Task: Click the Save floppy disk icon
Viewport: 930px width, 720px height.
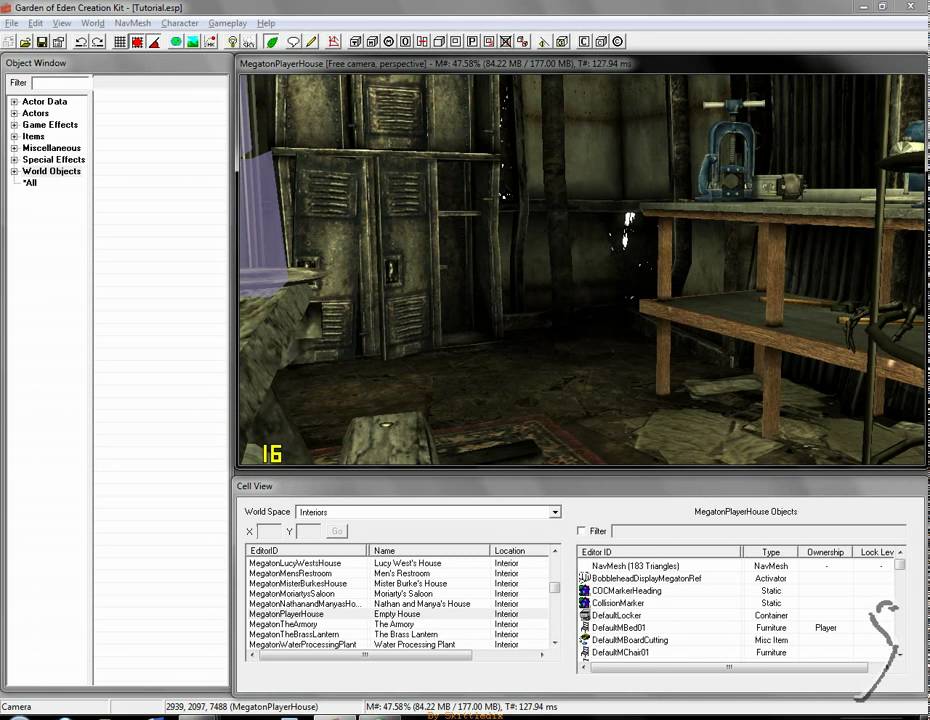Action: (x=42, y=42)
